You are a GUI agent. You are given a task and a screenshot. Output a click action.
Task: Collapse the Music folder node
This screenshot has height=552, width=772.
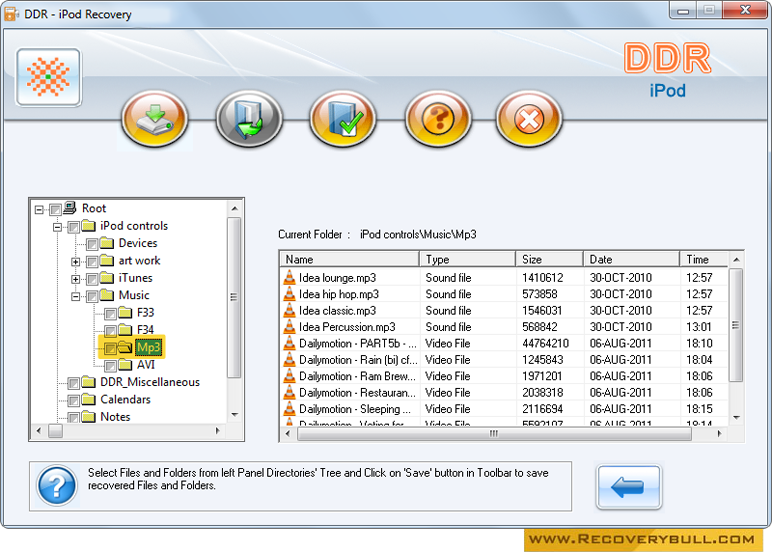(75, 296)
